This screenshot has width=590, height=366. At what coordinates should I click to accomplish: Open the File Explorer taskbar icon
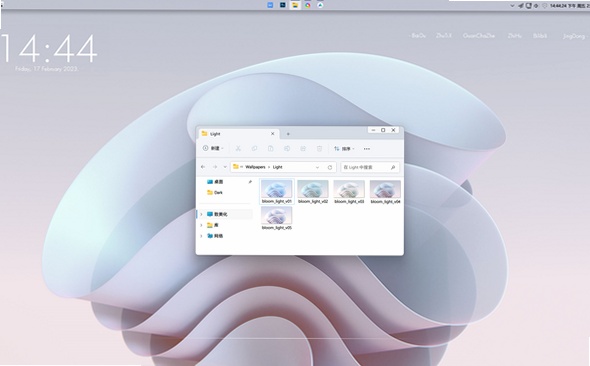tap(296, 5)
